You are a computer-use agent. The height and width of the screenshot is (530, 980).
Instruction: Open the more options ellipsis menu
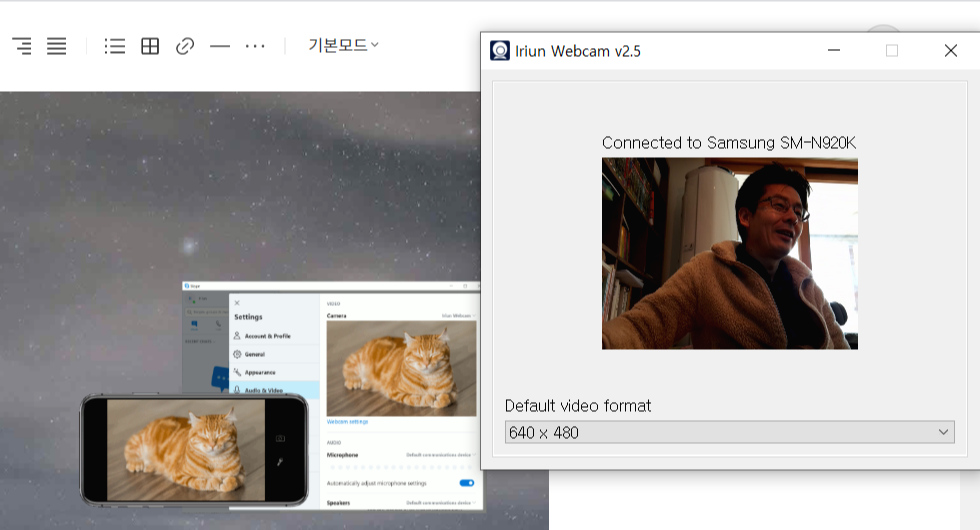click(x=255, y=46)
